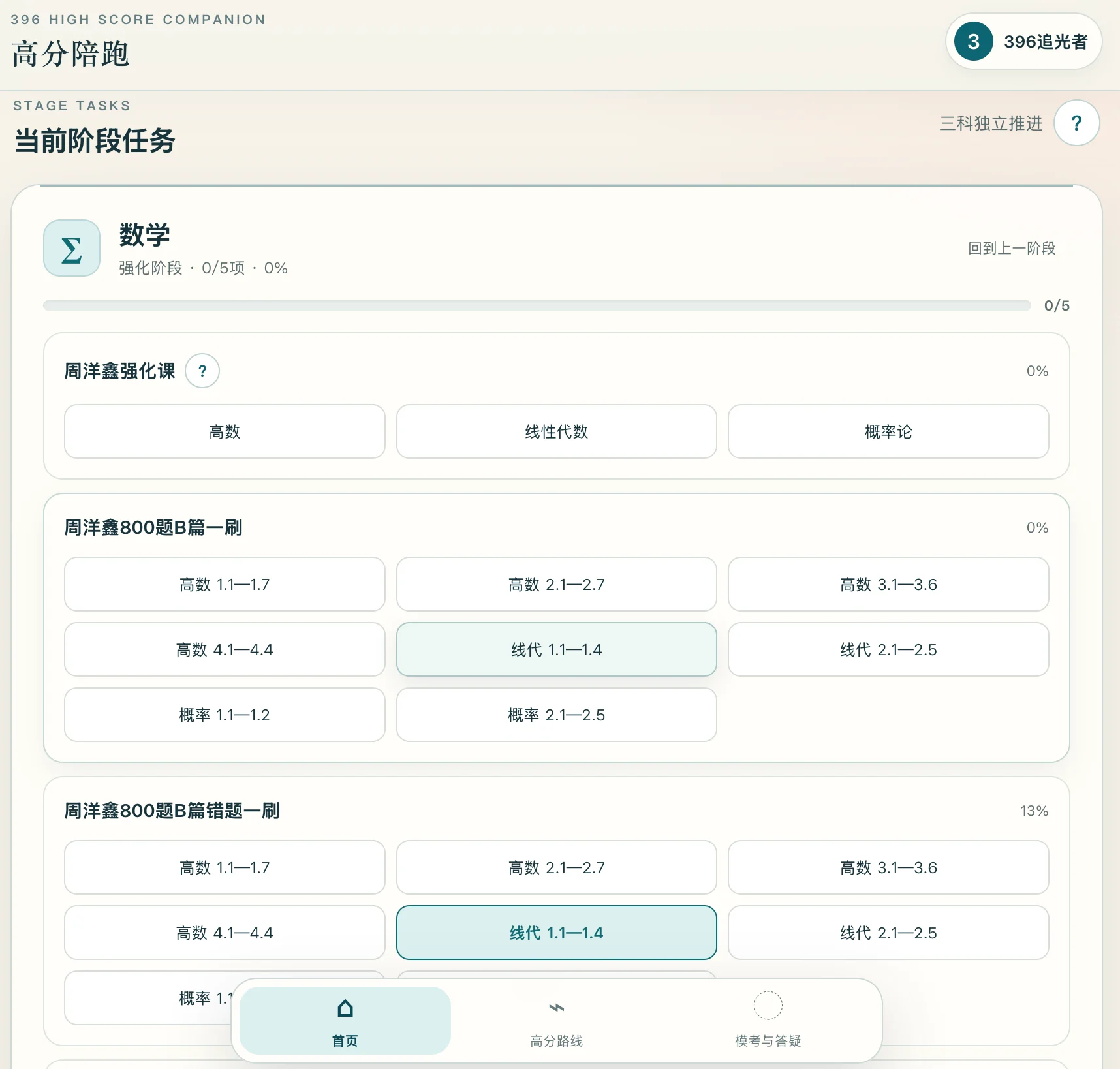Select 高数 3.1—3.6 in B篇错题一刷
The height and width of the screenshot is (1069, 1120).
(888, 867)
